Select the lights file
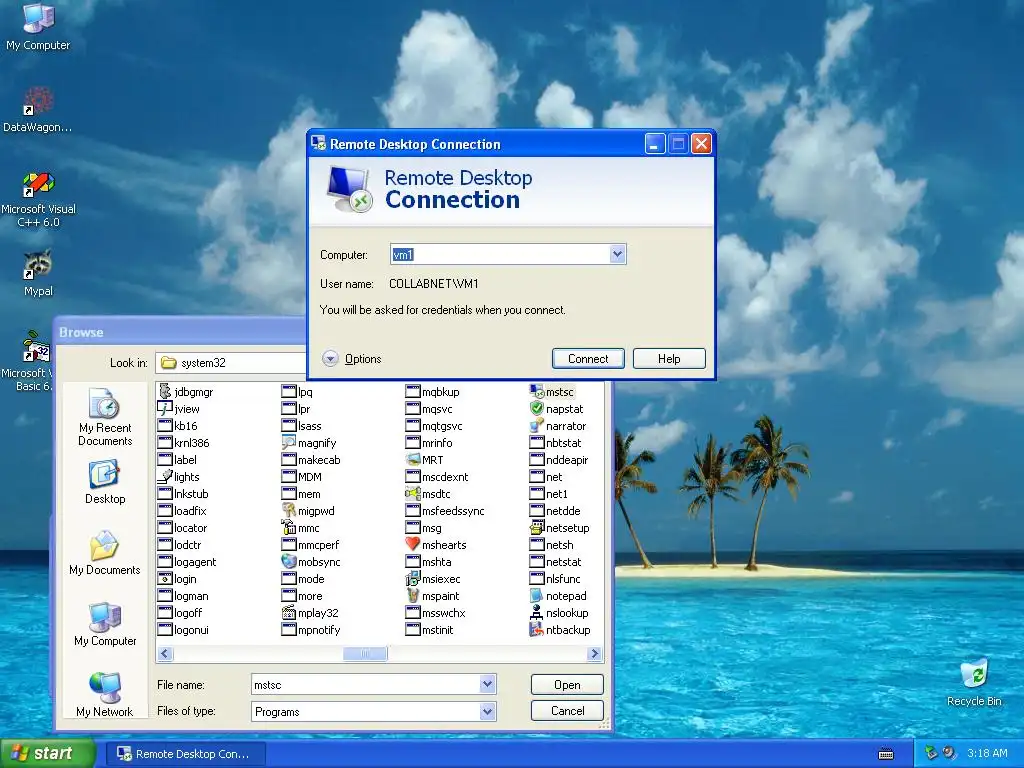The width and height of the screenshot is (1024, 768). point(178,477)
